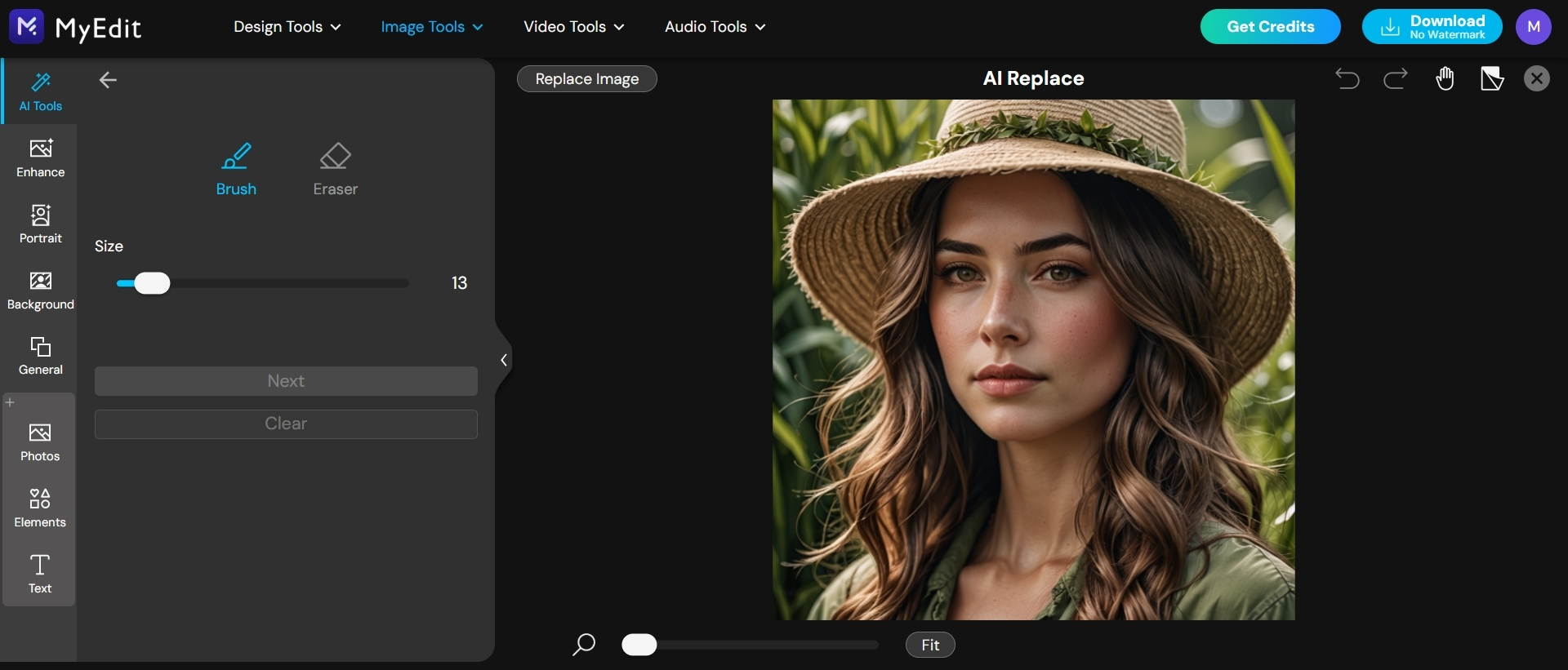Open the Portrait tools panel
Image resolution: width=1568 pixels, height=670 pixels.
pyautogui.click(x=40, y=224)
